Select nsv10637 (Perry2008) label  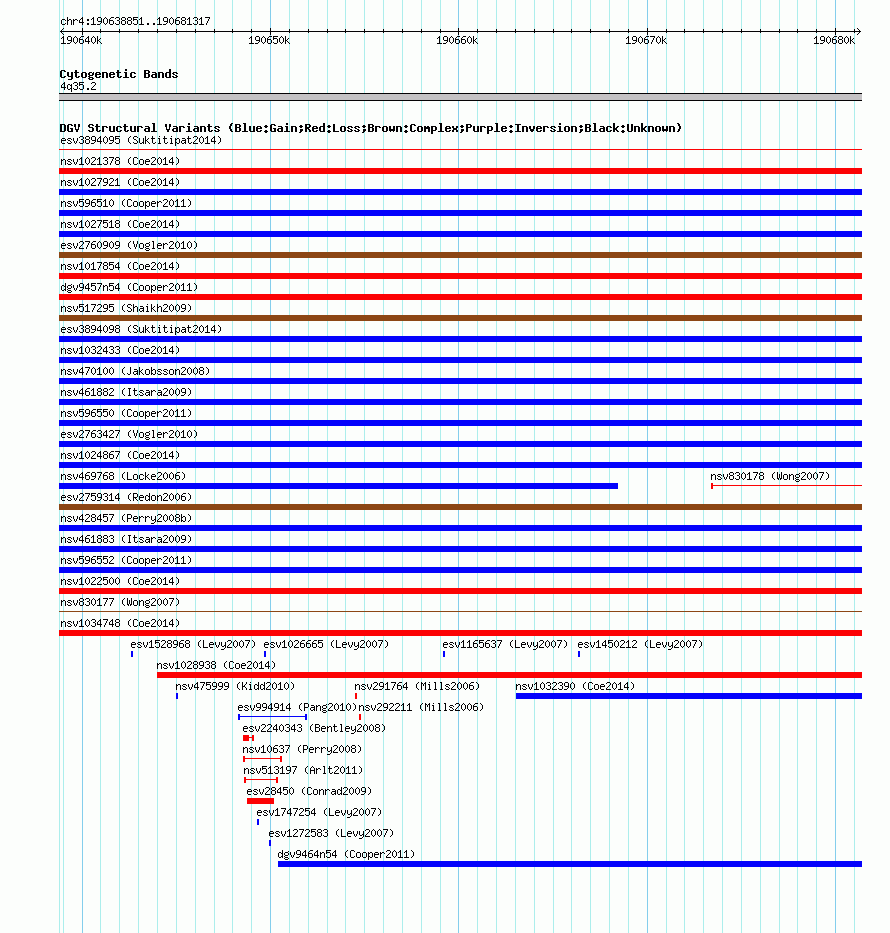(302, 750)
